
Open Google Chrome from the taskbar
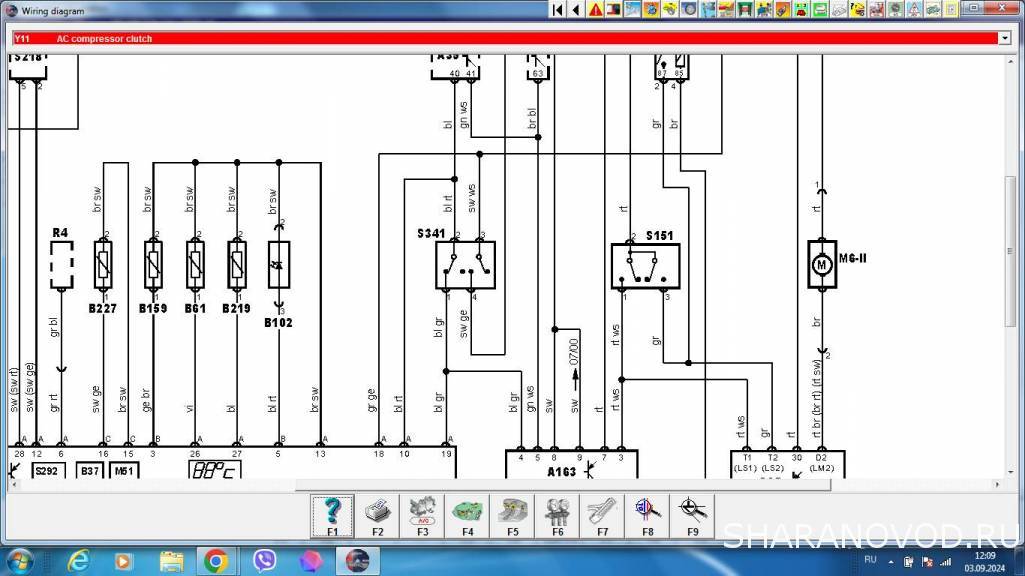point(215,560)
